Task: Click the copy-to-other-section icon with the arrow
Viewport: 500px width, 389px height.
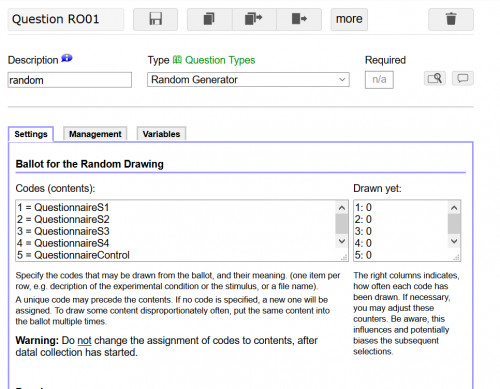Action: point(254,19)
